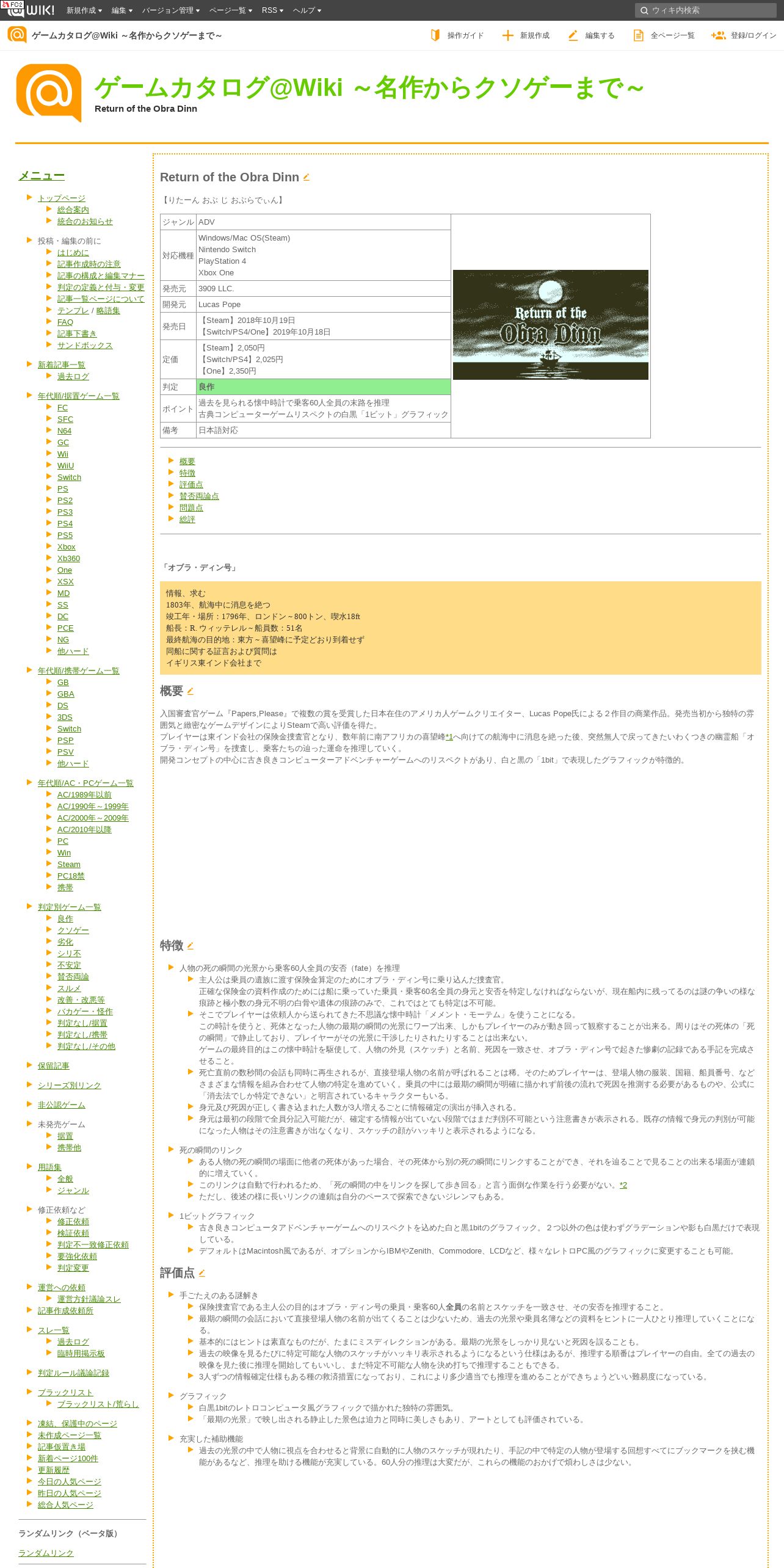Jump to 賛否両論点 in table of contents
The height and width of the screenshot is (1568, 784).
(199, 496)
